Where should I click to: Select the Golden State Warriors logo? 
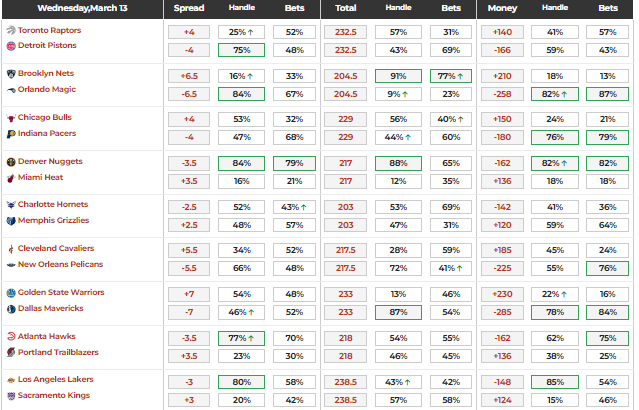pos(11,293)
